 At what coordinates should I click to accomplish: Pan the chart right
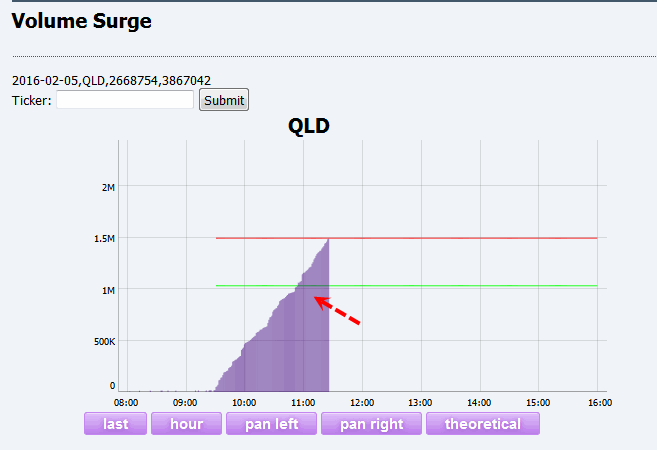click(x=371, y=424)
